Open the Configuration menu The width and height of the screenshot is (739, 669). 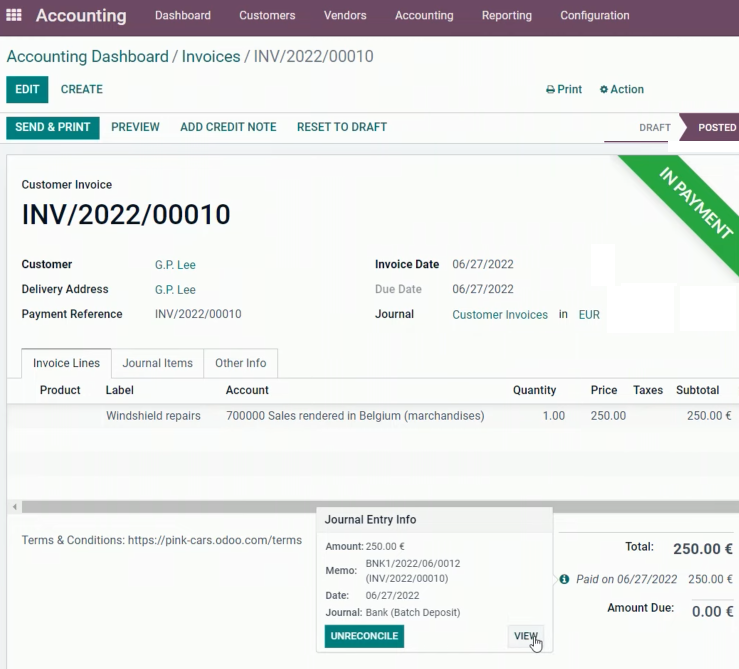[595, 15]
